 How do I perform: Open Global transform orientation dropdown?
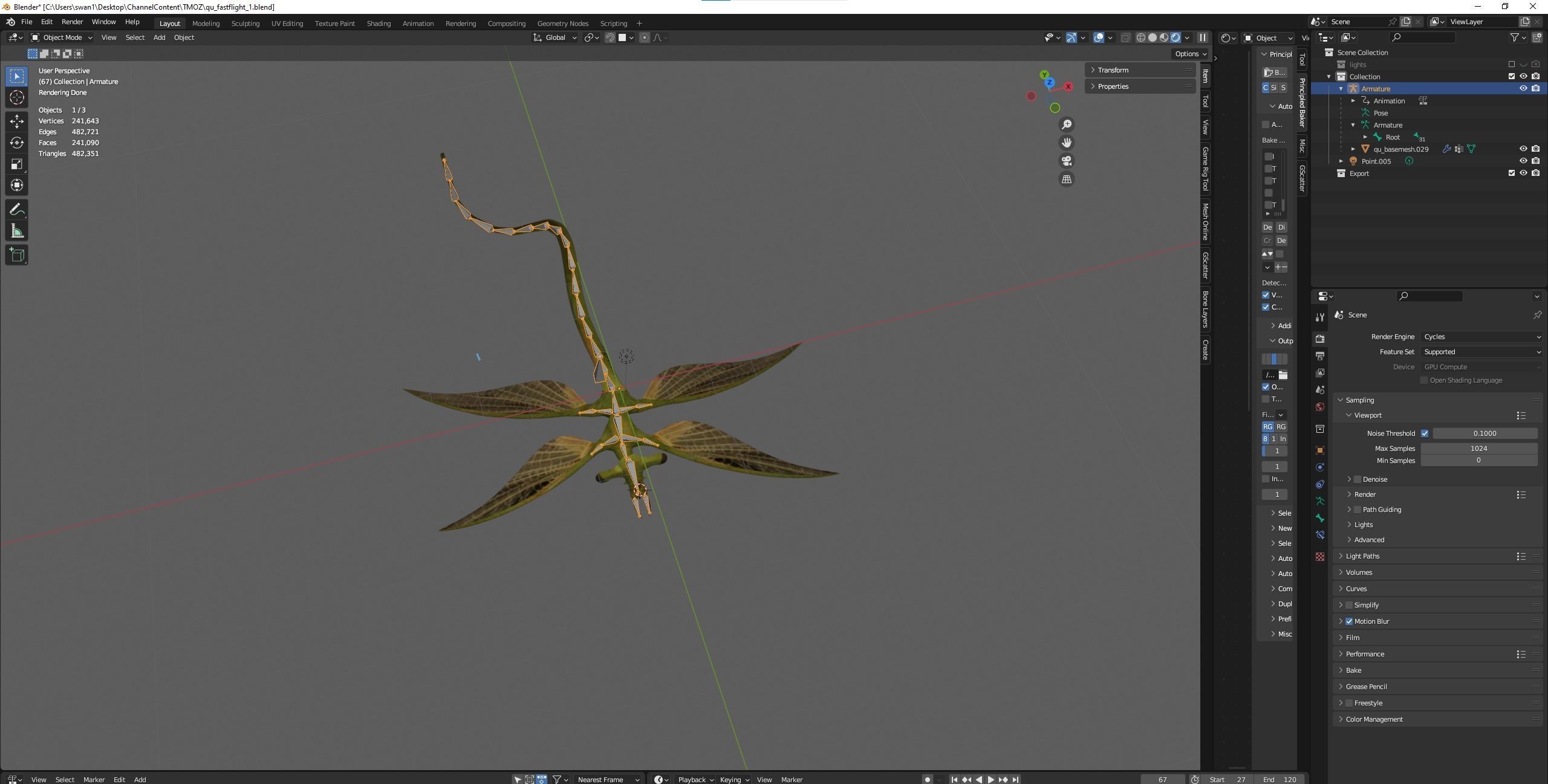555,37
